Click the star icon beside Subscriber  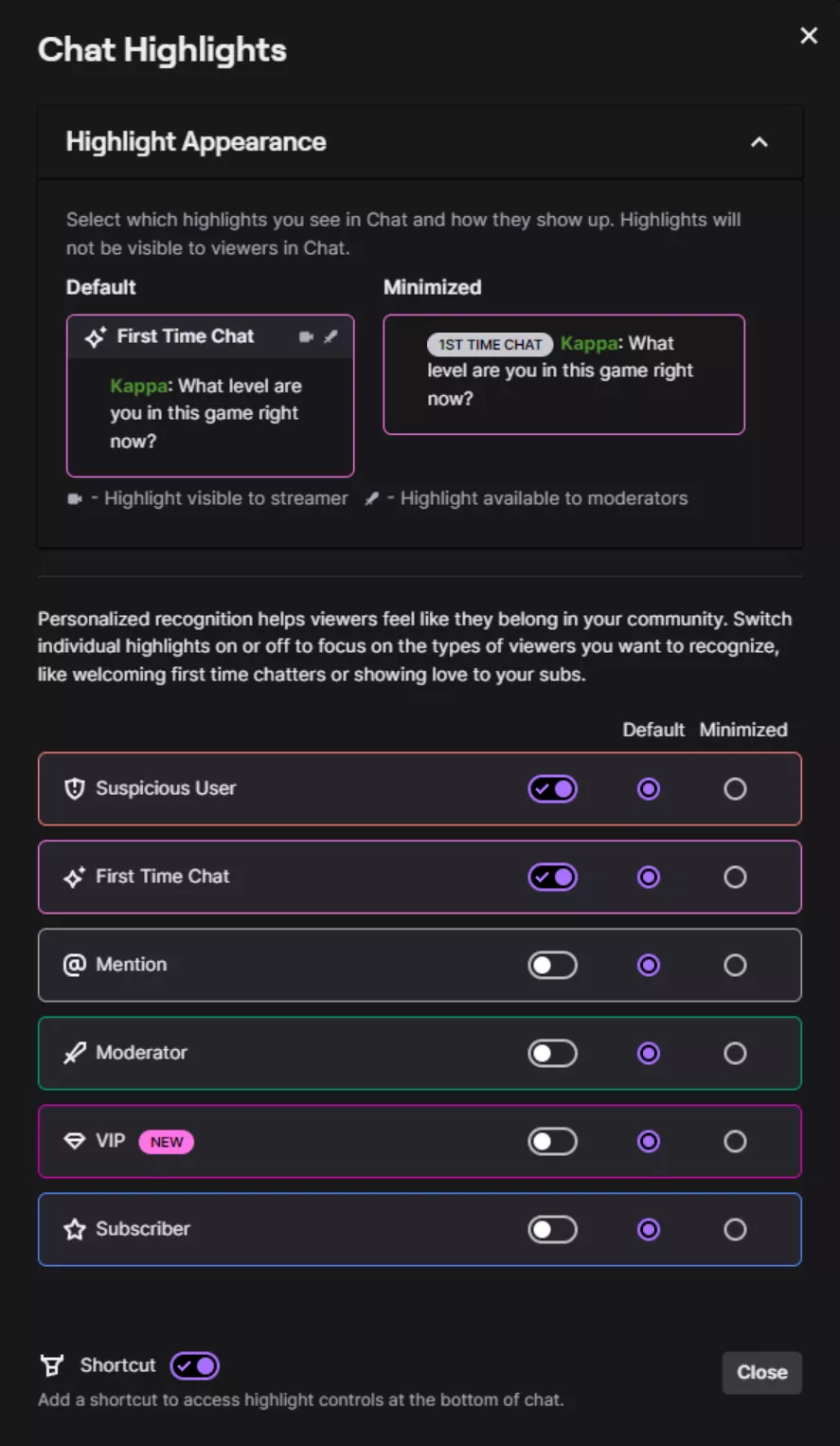point(73,1229)
